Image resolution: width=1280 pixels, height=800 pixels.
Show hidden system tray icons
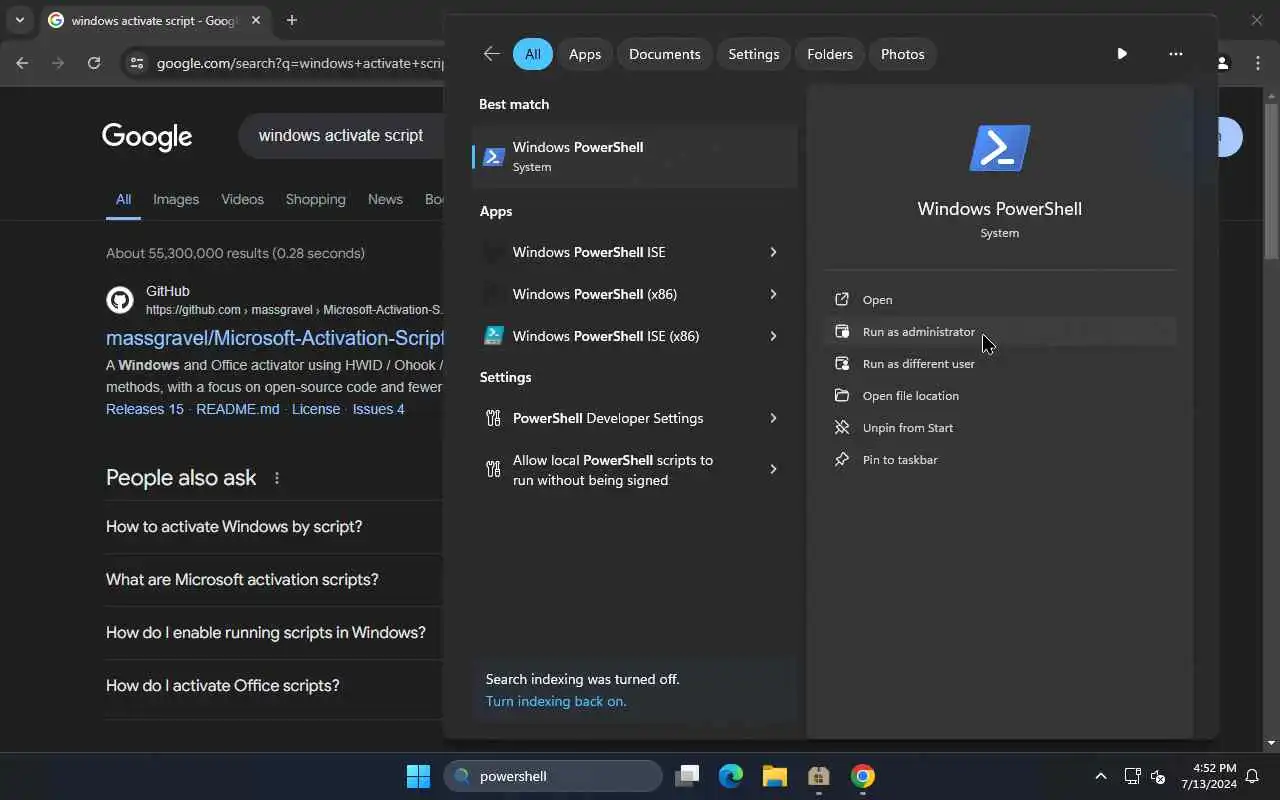point(1101,776)
